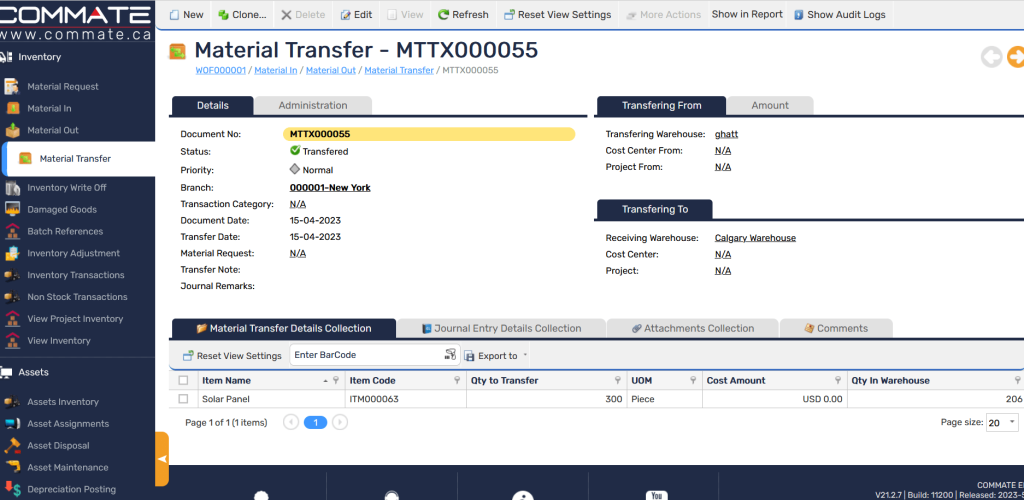Open Asset Disposal from sidebar
This screenshot has width=1024, height=500.
(58, 445)
